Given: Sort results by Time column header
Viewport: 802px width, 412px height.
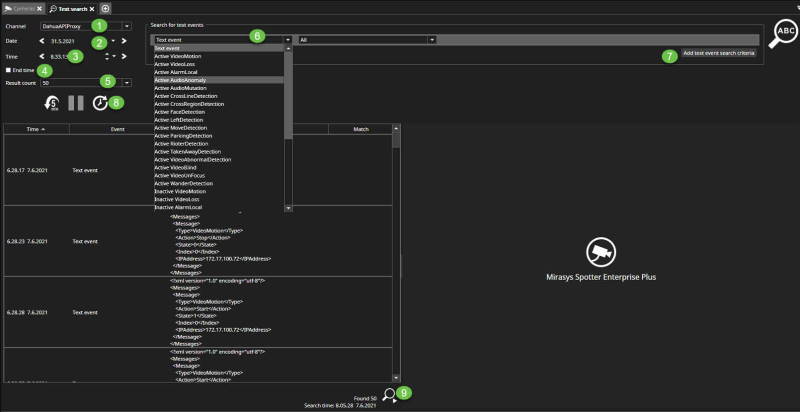Looking at the screenshot, I should pyautogui.click(x=33, y=129).
